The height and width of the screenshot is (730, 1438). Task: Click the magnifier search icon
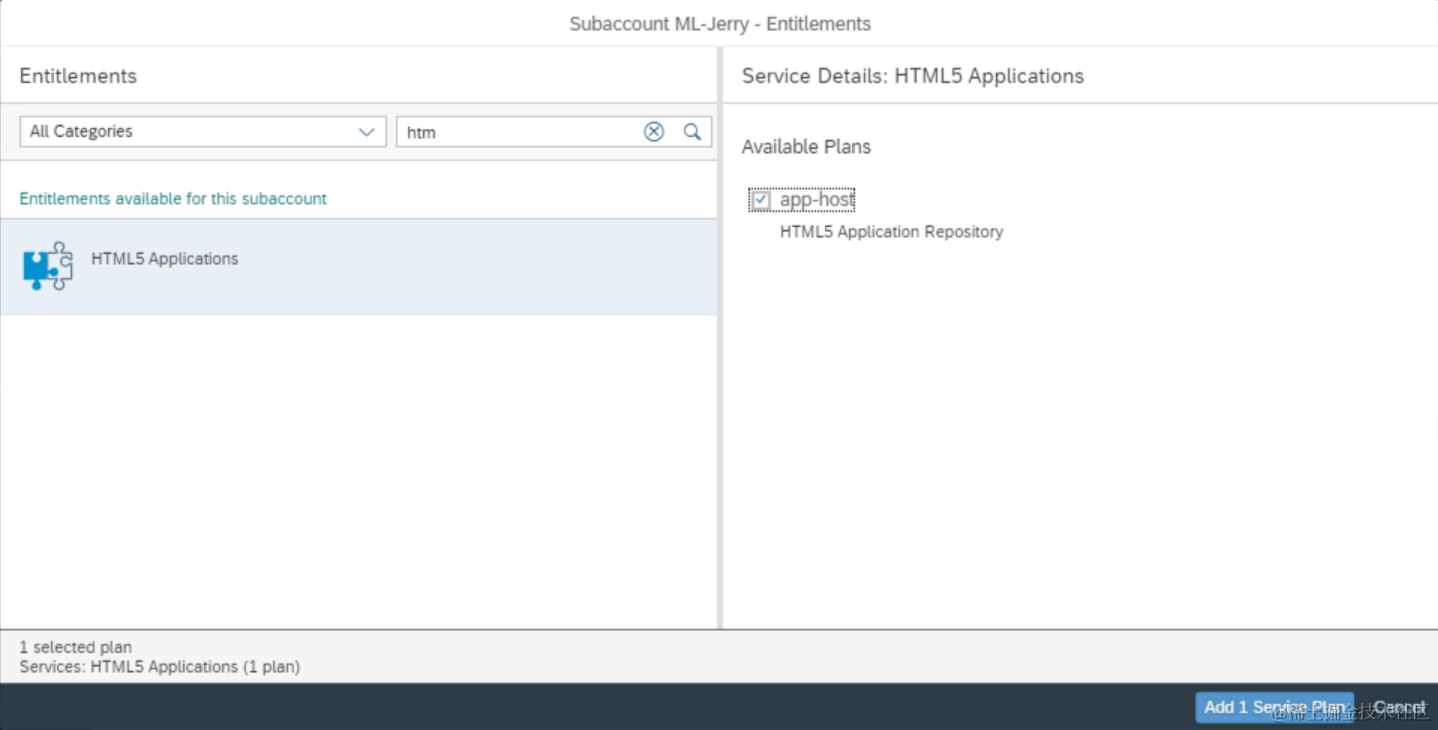click(692, 131)
